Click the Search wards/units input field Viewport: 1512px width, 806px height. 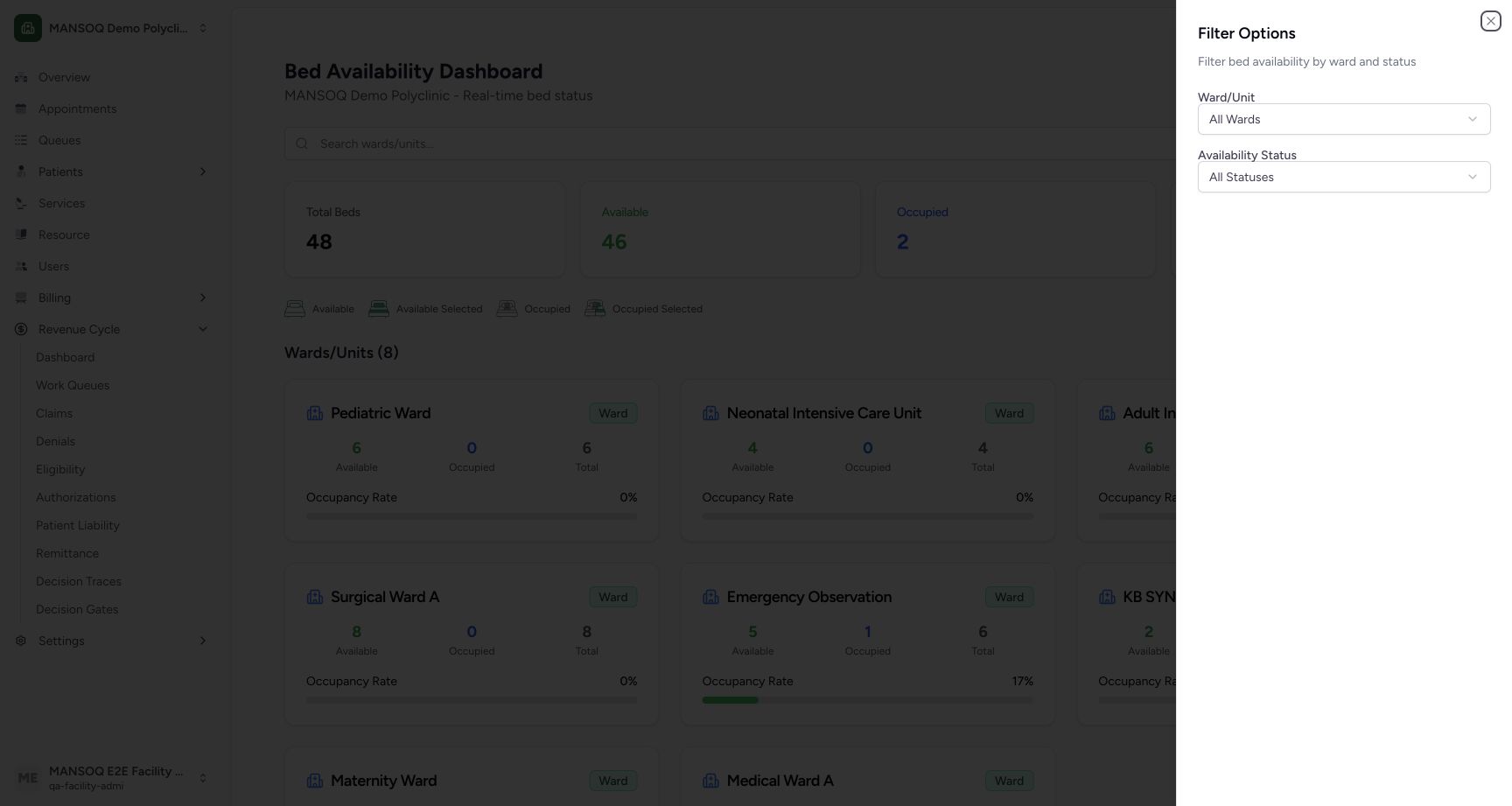coord(730,144)
